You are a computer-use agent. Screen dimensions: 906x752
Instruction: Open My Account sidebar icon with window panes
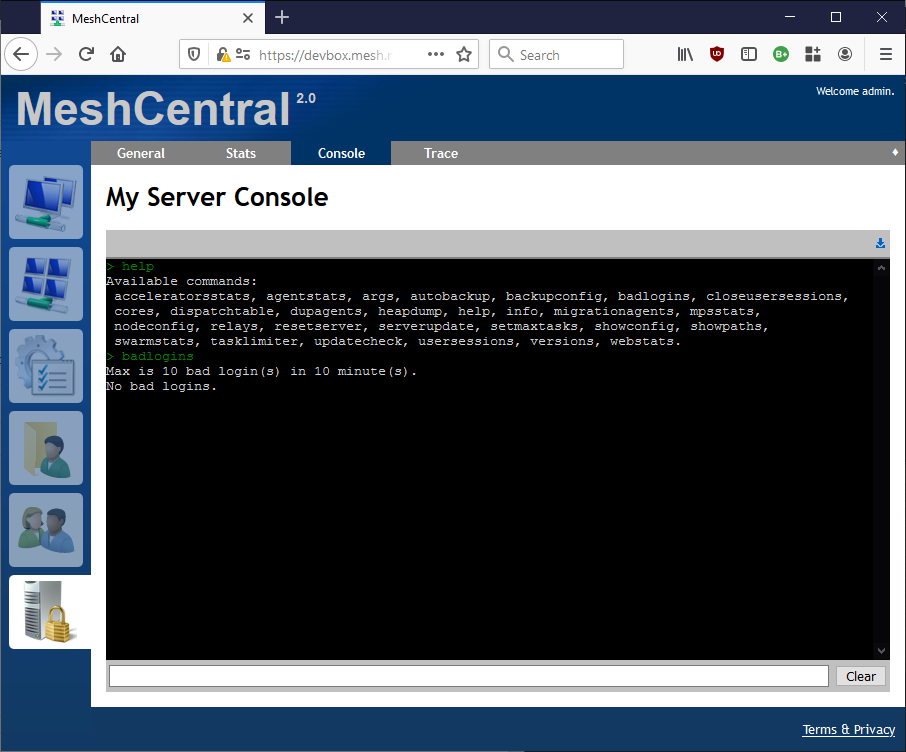(x=46, y=284)
